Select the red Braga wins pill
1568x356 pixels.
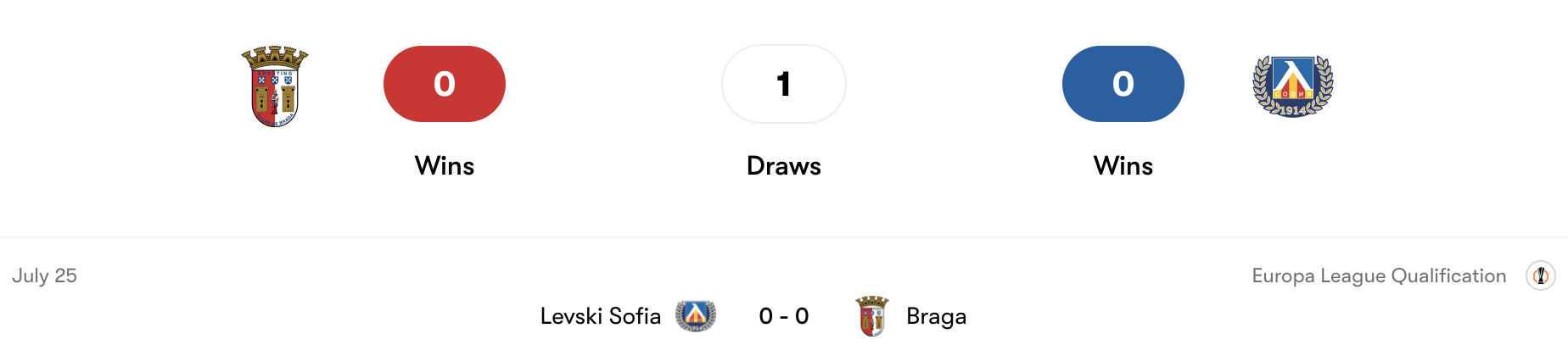click(x=445, y=84)
